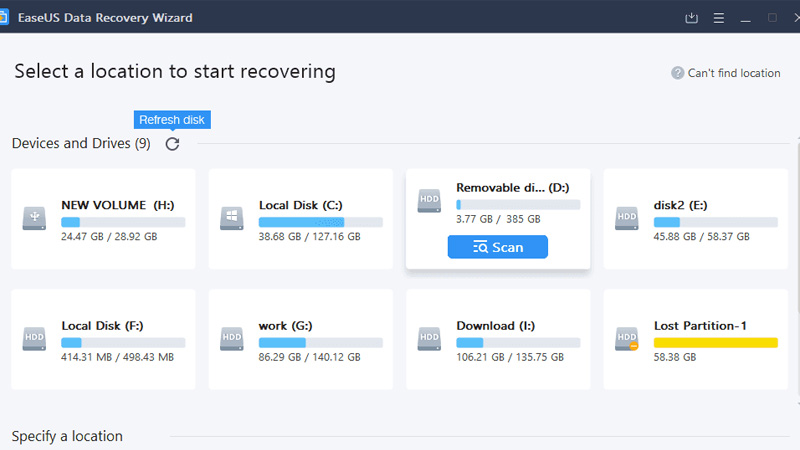Click the Refresh disk circular arrow icon
Viewport: 800px width, 450px height.
172,144
